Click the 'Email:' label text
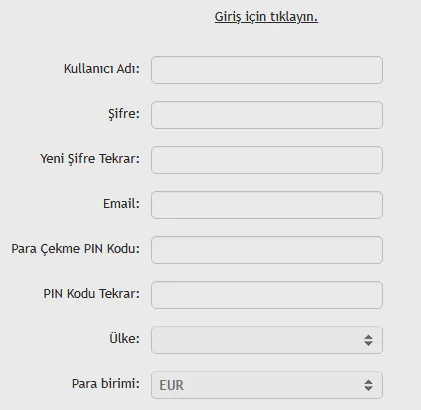421x410 pixels. pos(121,204)
